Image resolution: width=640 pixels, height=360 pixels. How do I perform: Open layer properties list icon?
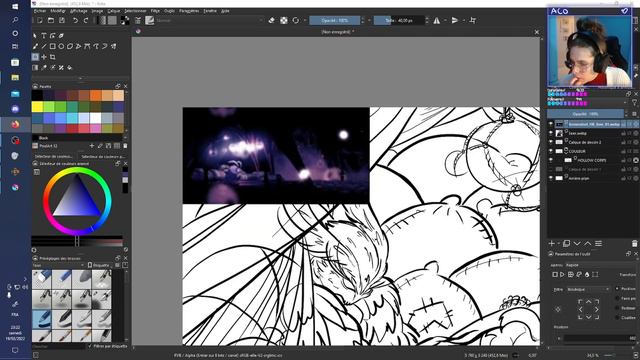(598, 244)
